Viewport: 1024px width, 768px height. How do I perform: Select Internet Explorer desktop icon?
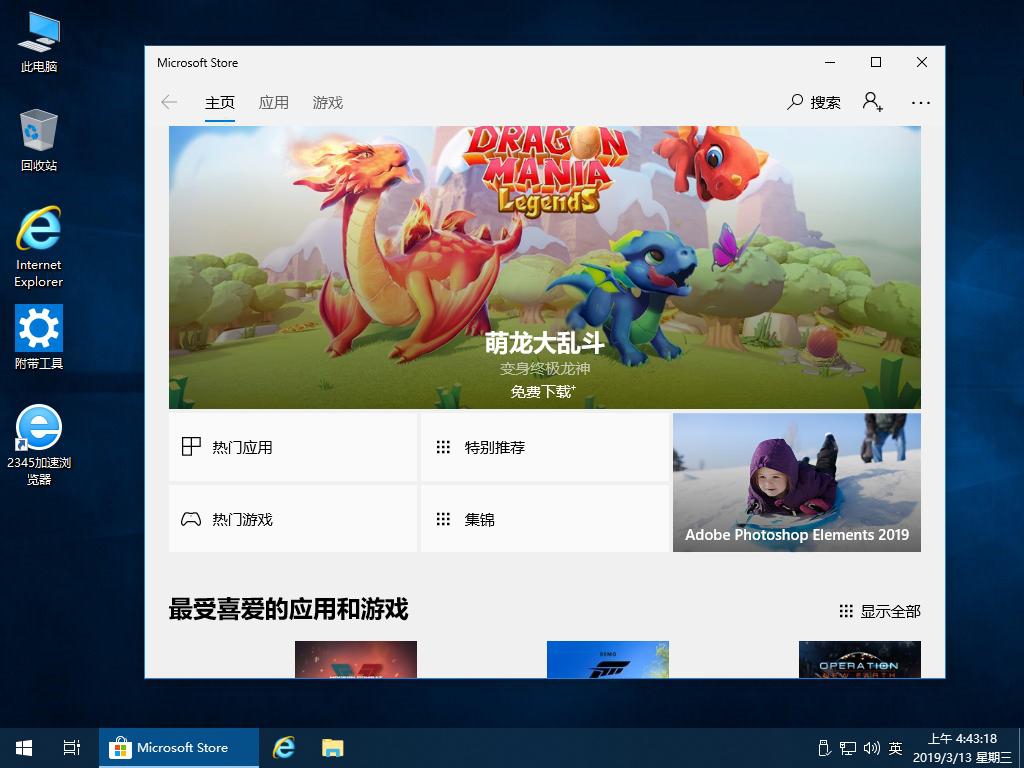point(39,247)
